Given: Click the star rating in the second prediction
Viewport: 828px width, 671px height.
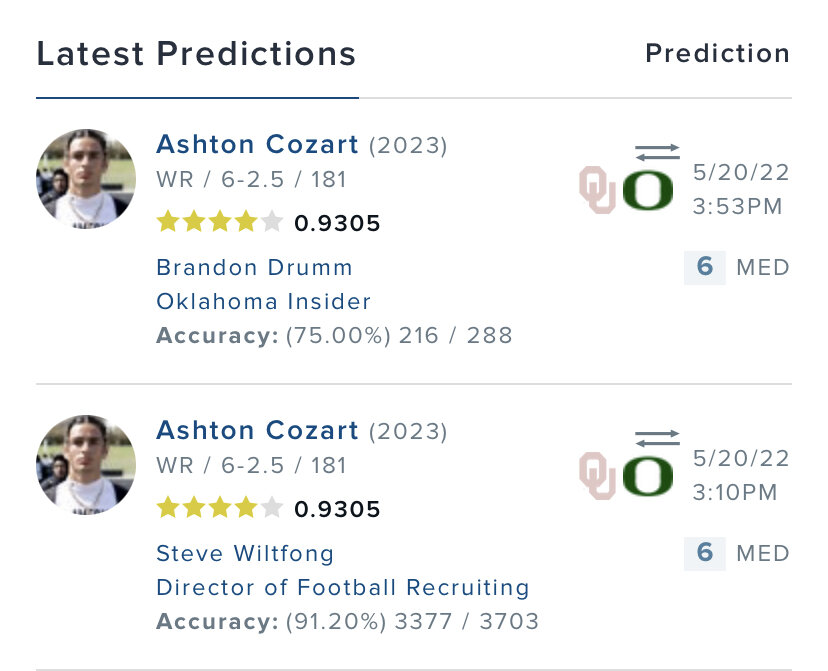Looking at the screenshot, I should pyautogui.click(x=220, y=509).
